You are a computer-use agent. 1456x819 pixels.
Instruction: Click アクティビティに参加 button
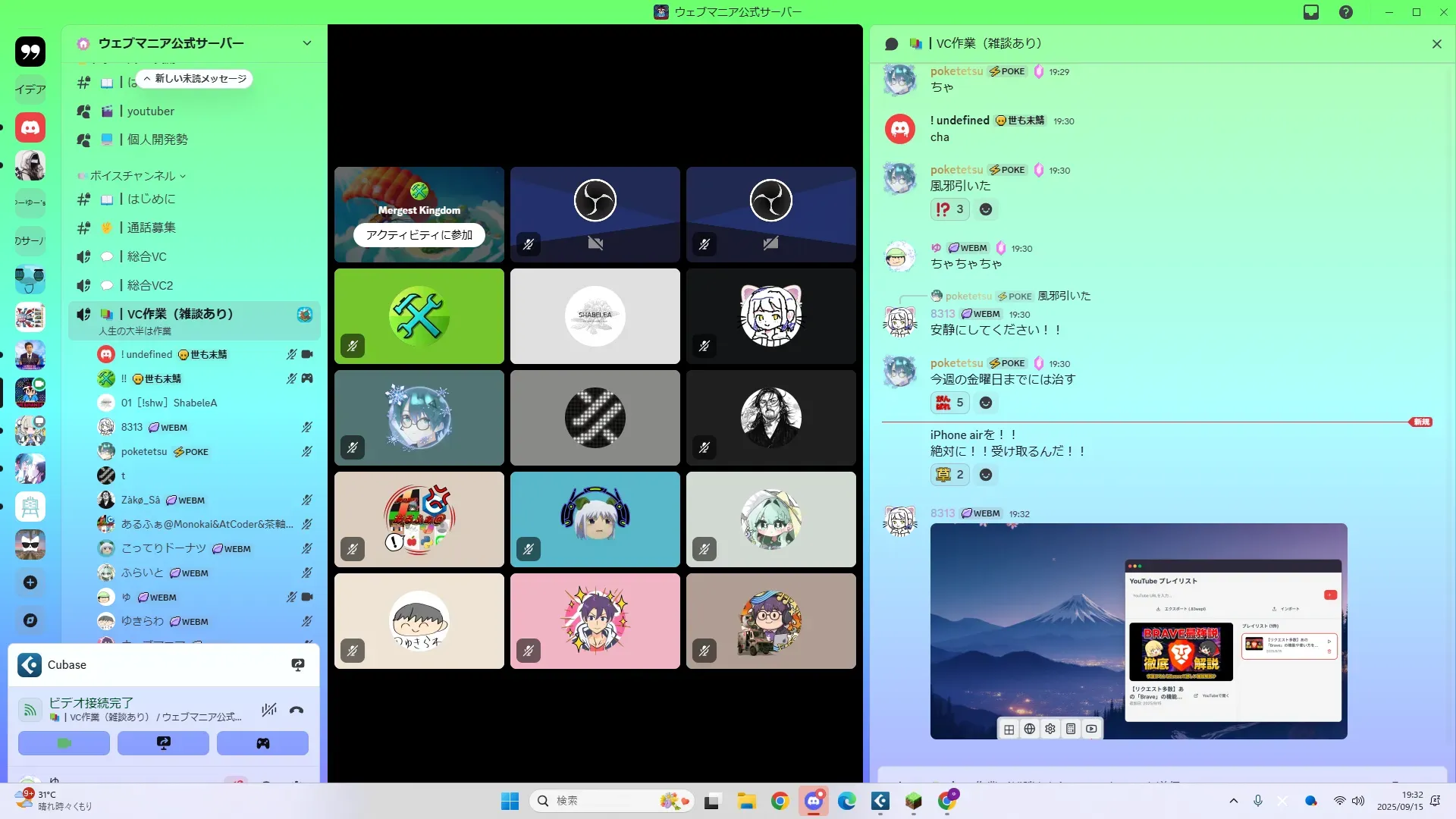(x=419, y=235)
